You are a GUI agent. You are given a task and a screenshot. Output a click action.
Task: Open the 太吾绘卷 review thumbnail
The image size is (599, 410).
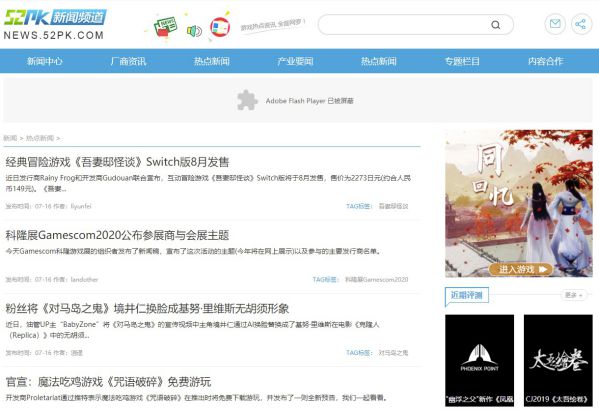(558, 360)
